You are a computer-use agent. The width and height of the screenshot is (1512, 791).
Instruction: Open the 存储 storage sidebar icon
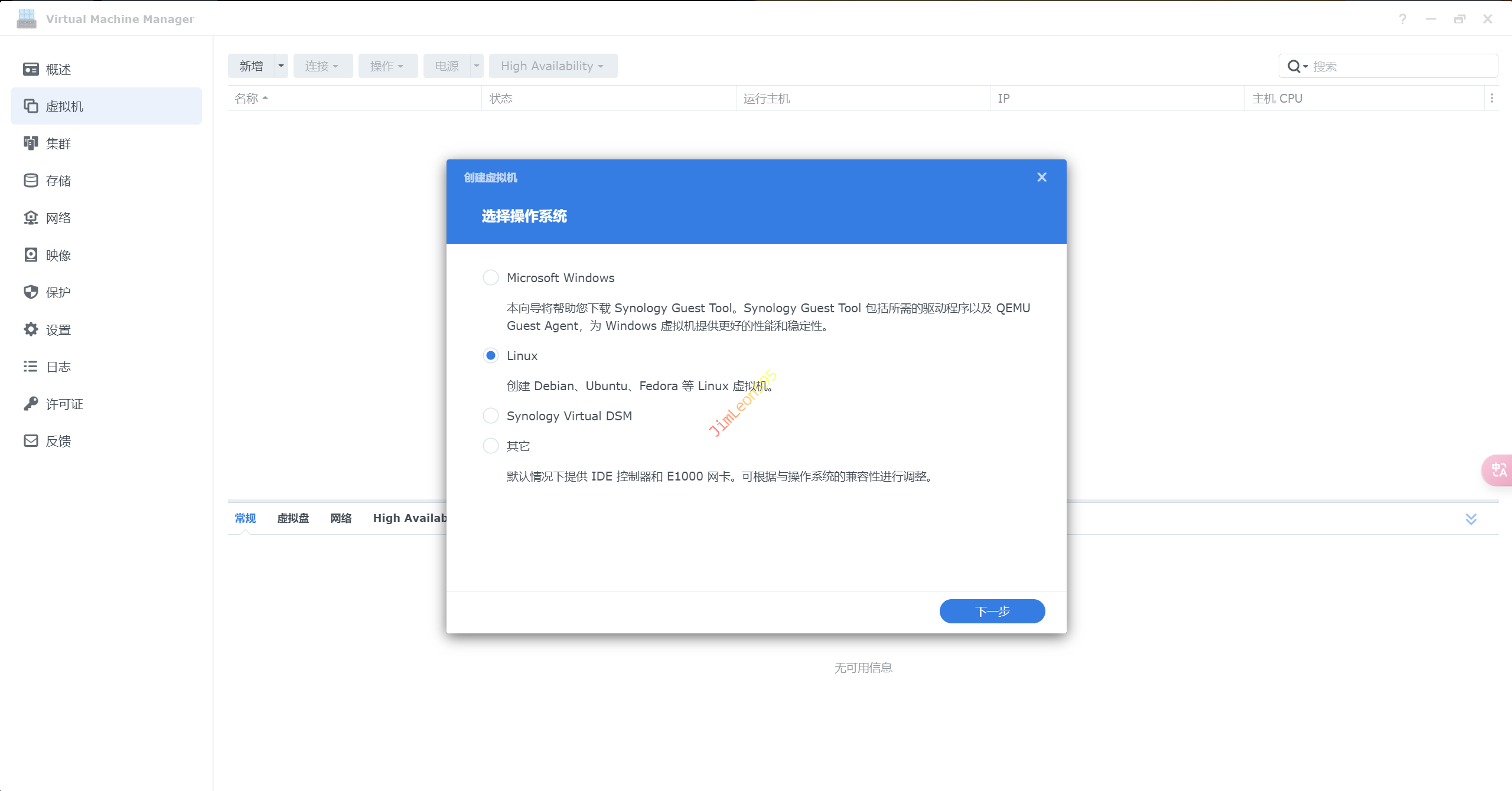pos(31,181)
